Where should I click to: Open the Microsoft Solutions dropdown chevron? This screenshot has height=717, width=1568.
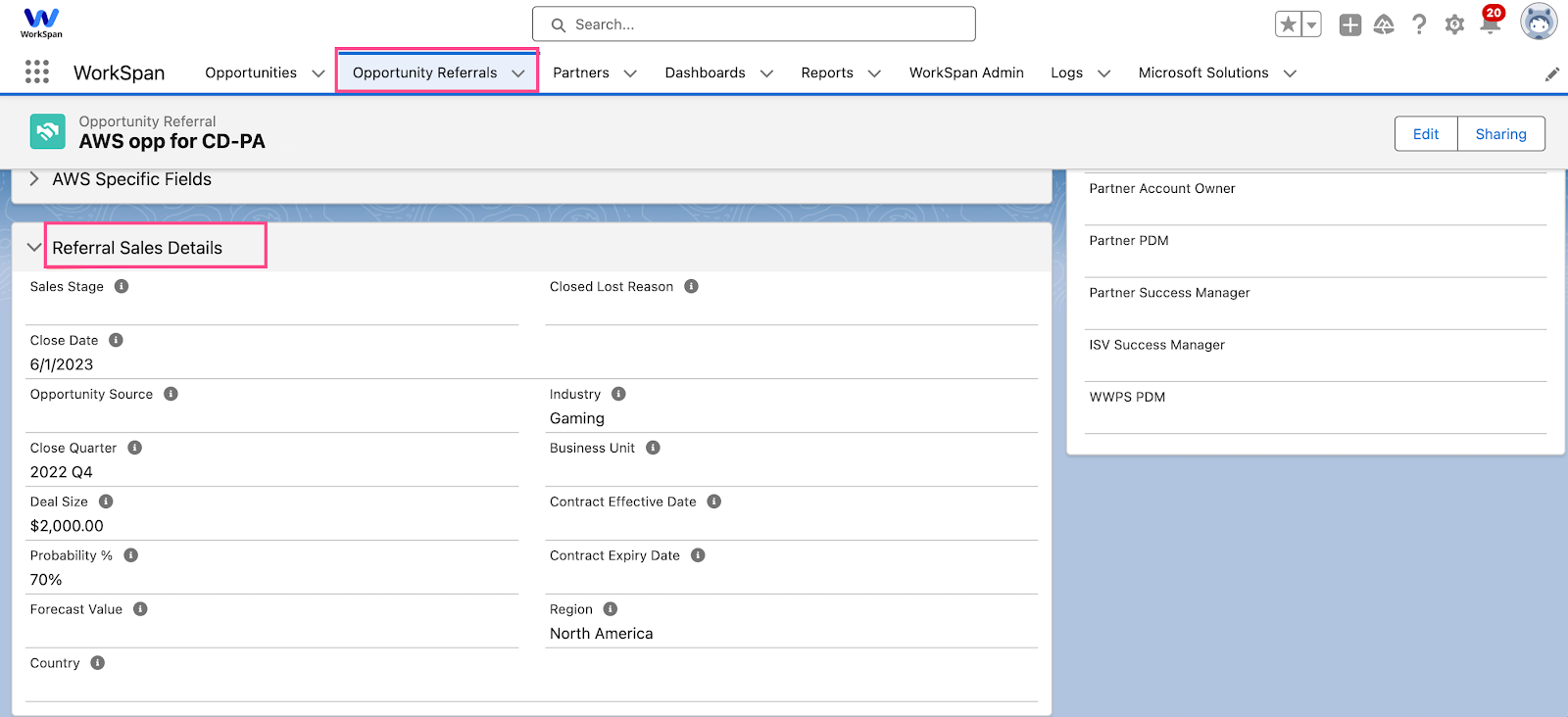(1290, 73)
